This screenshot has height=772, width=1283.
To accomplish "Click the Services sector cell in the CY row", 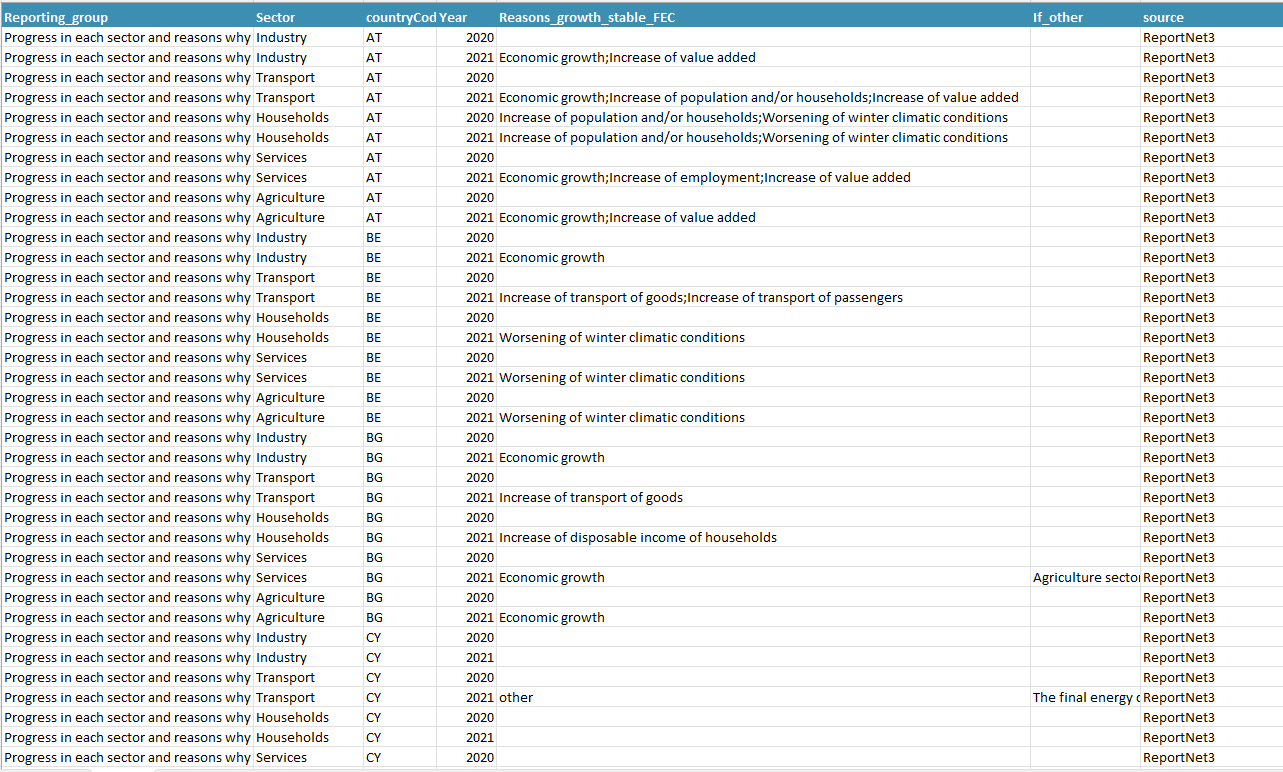I will click(x=308, y=757).
